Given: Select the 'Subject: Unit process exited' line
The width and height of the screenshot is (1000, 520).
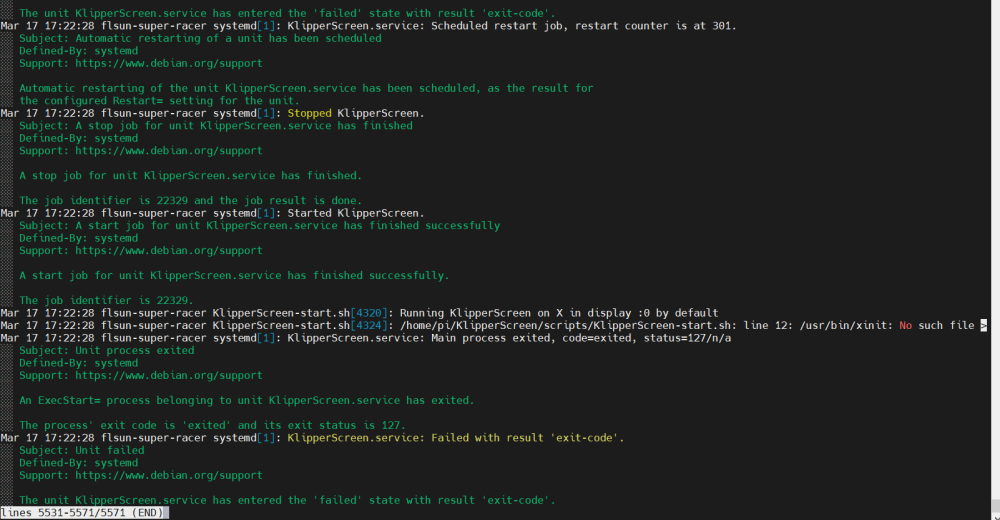Looking at the screenshot, I should point(107,350).
